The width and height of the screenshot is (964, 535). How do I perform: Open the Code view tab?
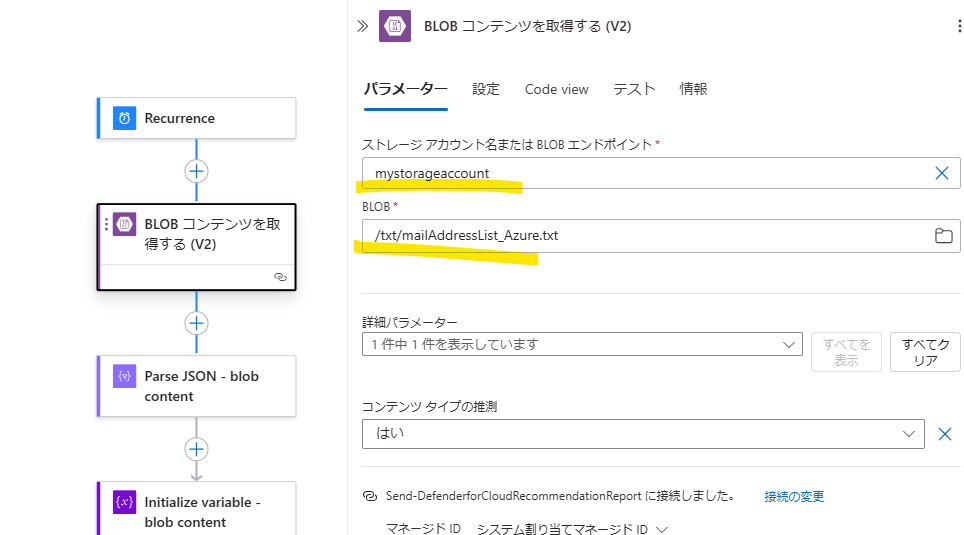tap(556, 89)
